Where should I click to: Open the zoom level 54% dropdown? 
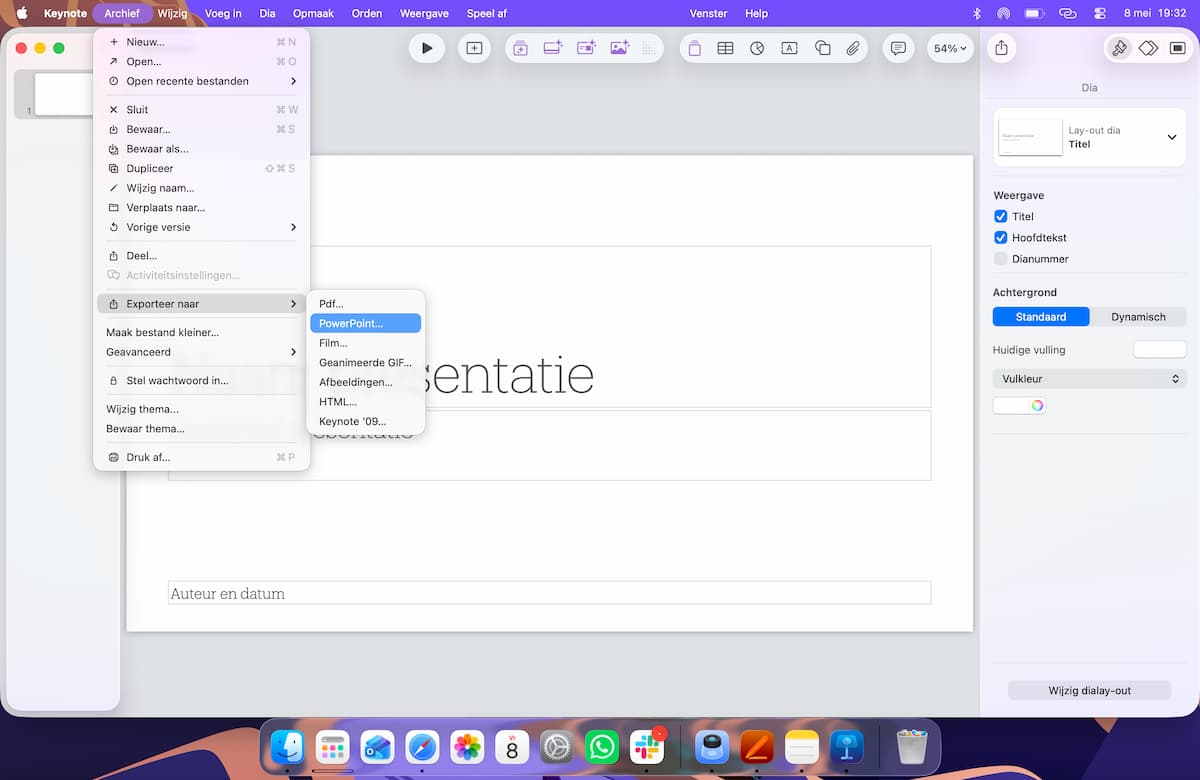(950, 48)
